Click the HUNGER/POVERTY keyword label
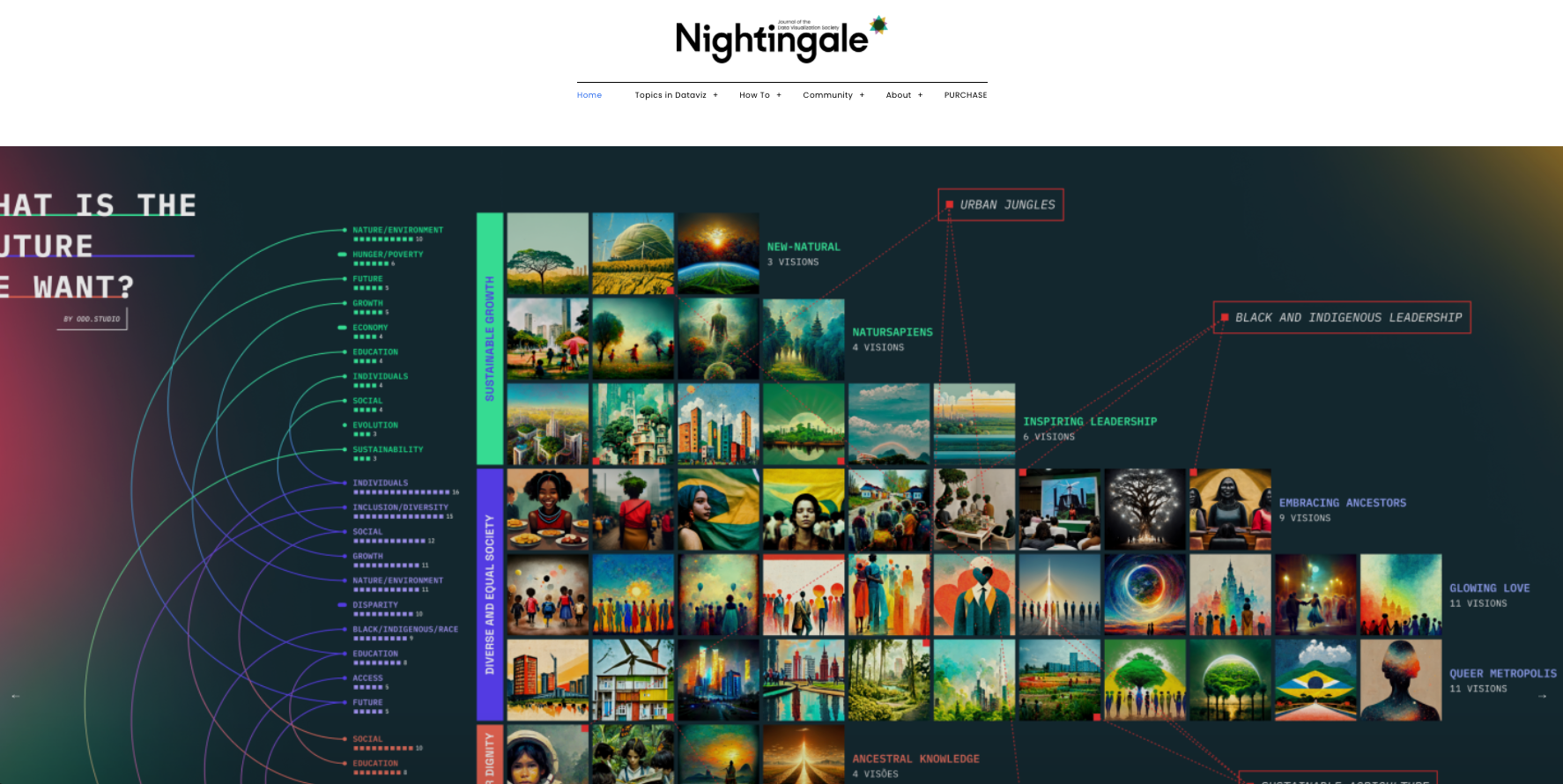Image resolution: width=1563 pixels, height=784 pixels. tap(388, 255)
